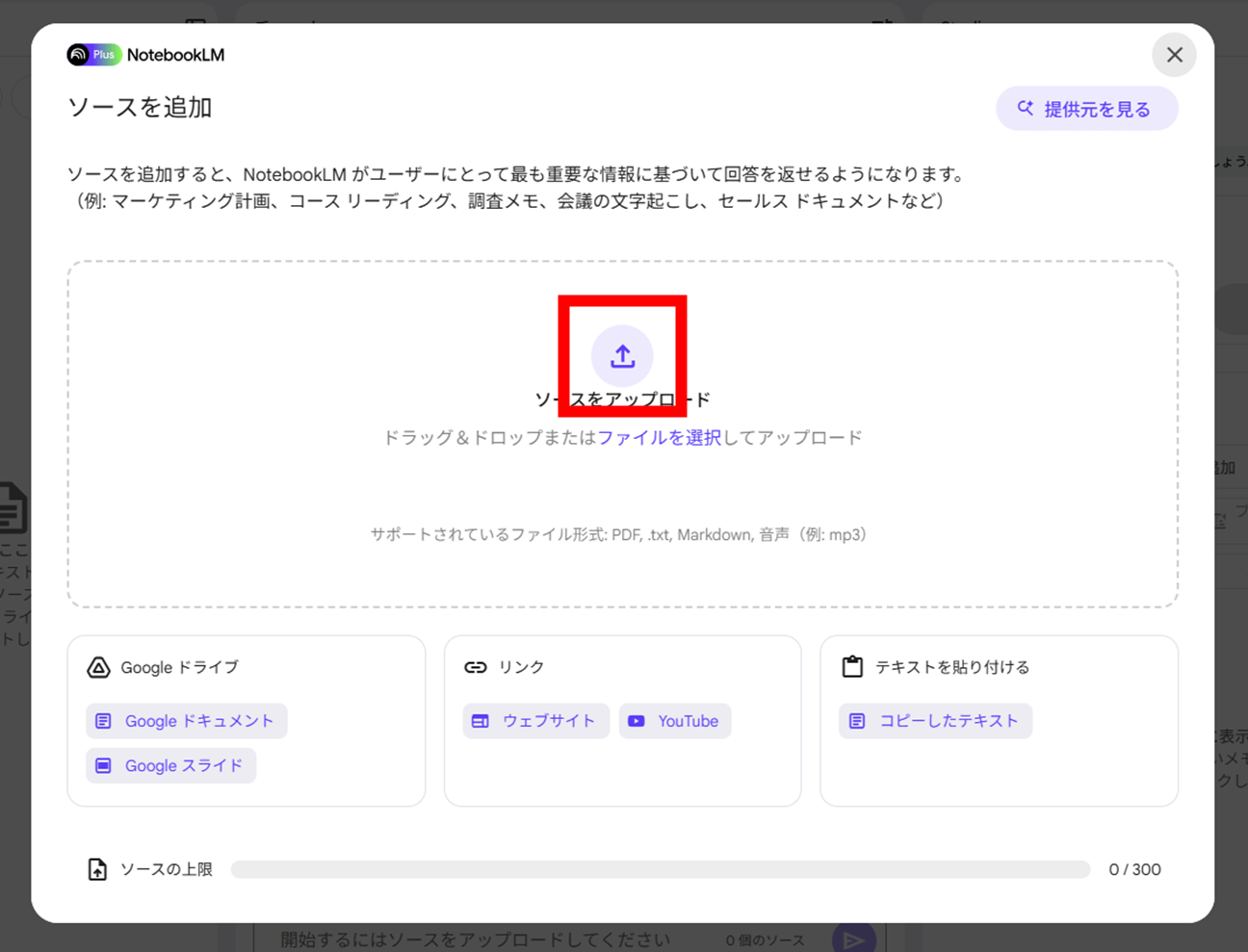Click the text icon in コピーしたテキスト
Image resolution: width=1248 pixels, height=952 pixels.
pyautogui.click(x=857, y=721)
